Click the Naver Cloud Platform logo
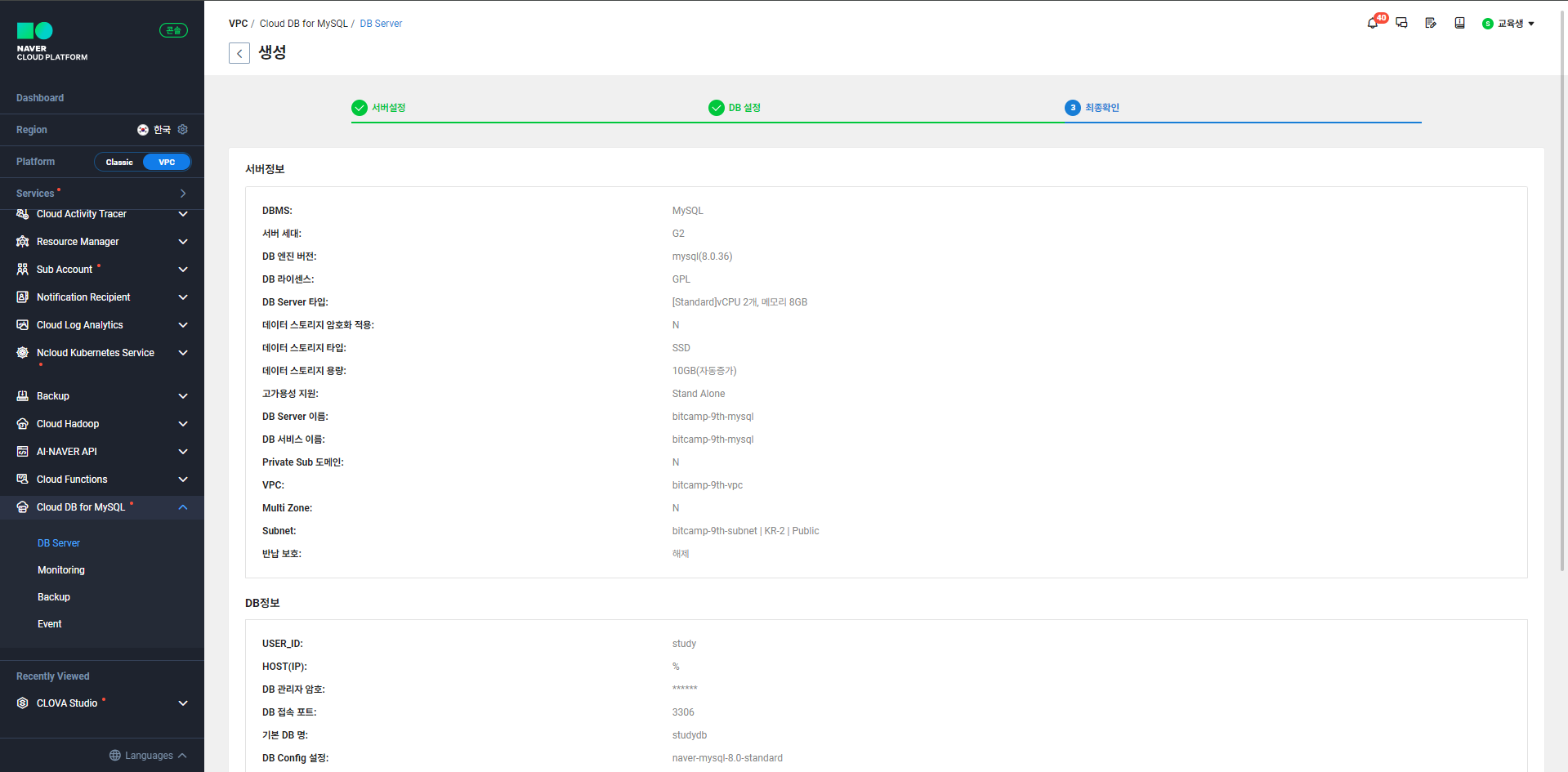Viewport: 1568px width, 772px height. coord(52,42)
